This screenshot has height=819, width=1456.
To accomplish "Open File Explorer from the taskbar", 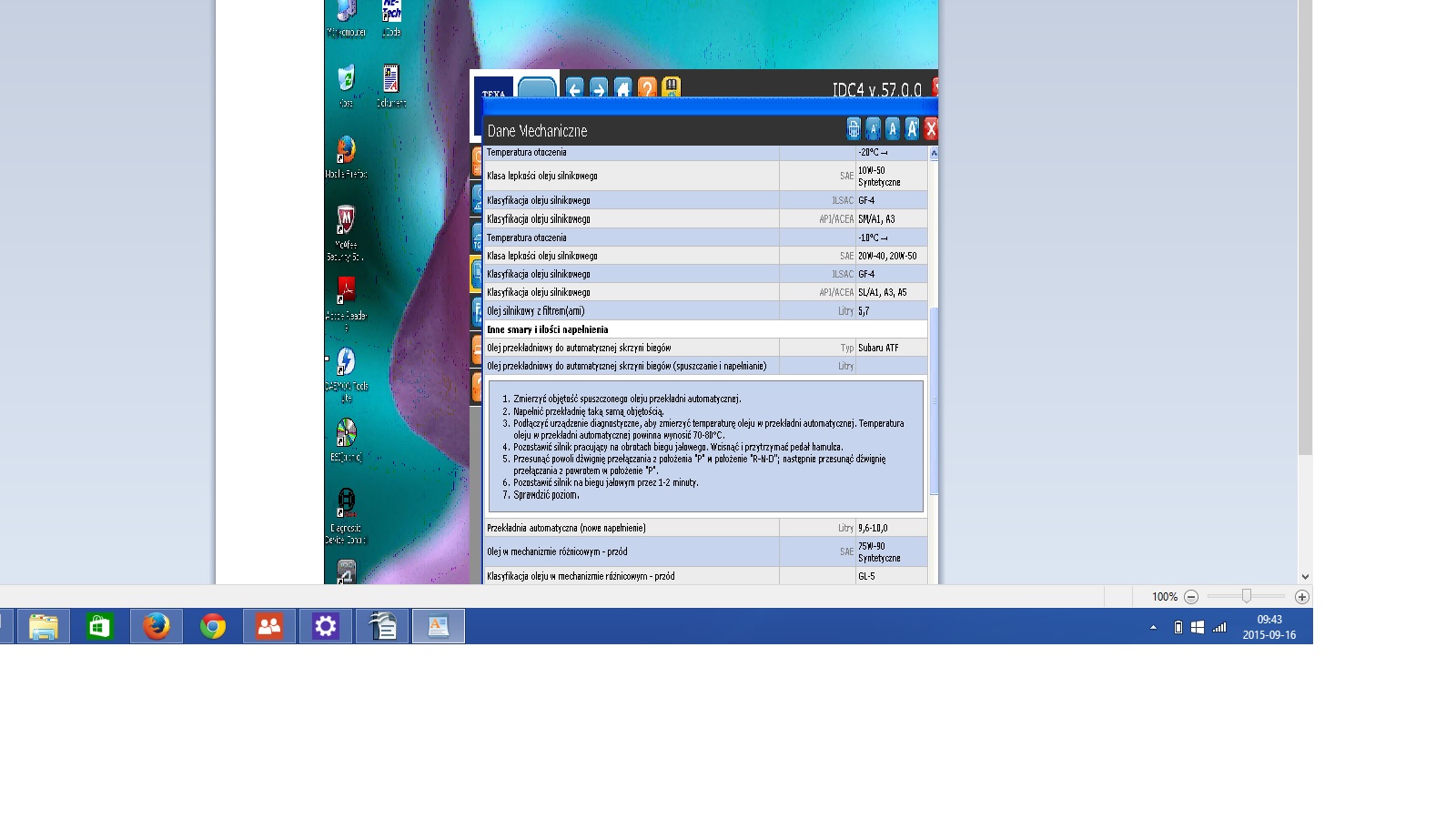I will pyautogui.click(x=44, y=626).
